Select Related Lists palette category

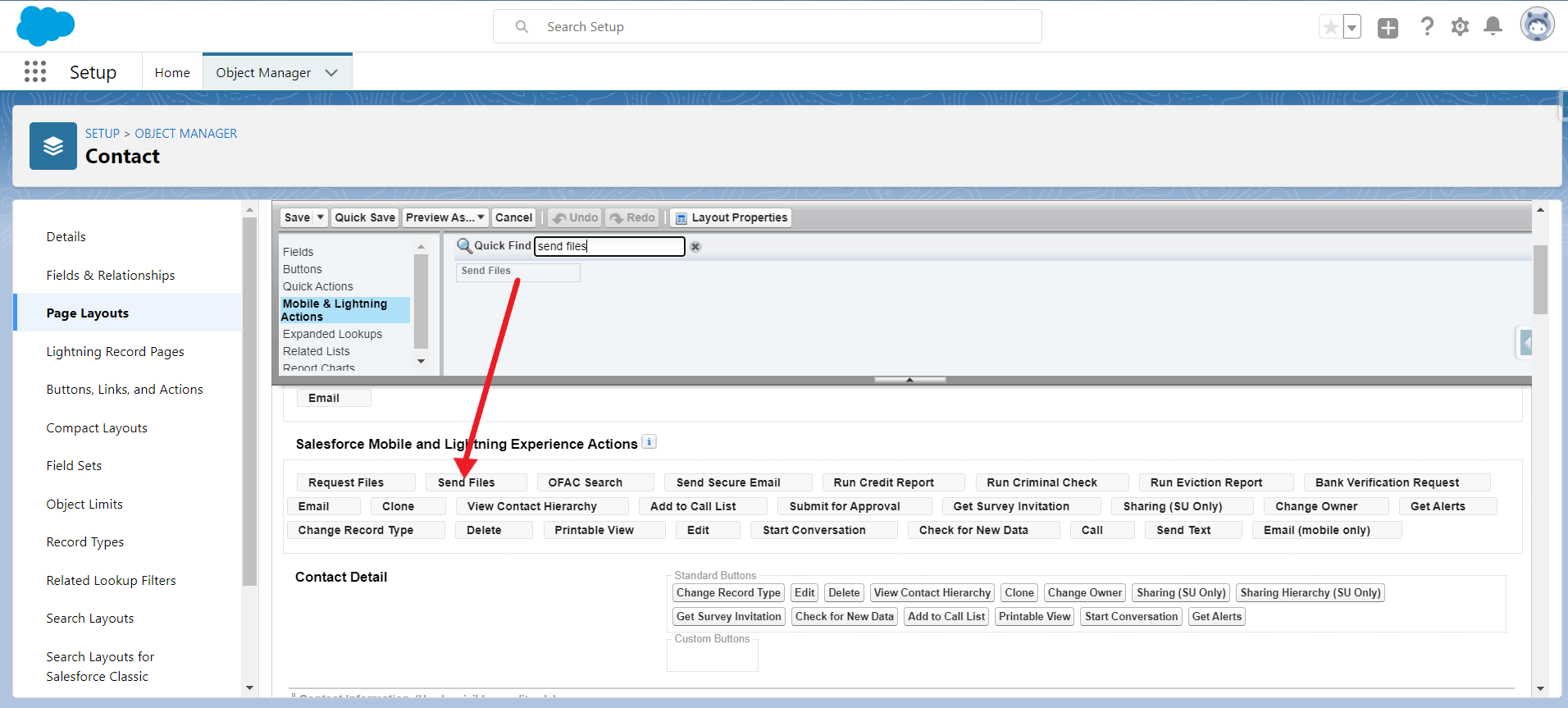pos(317,351)
